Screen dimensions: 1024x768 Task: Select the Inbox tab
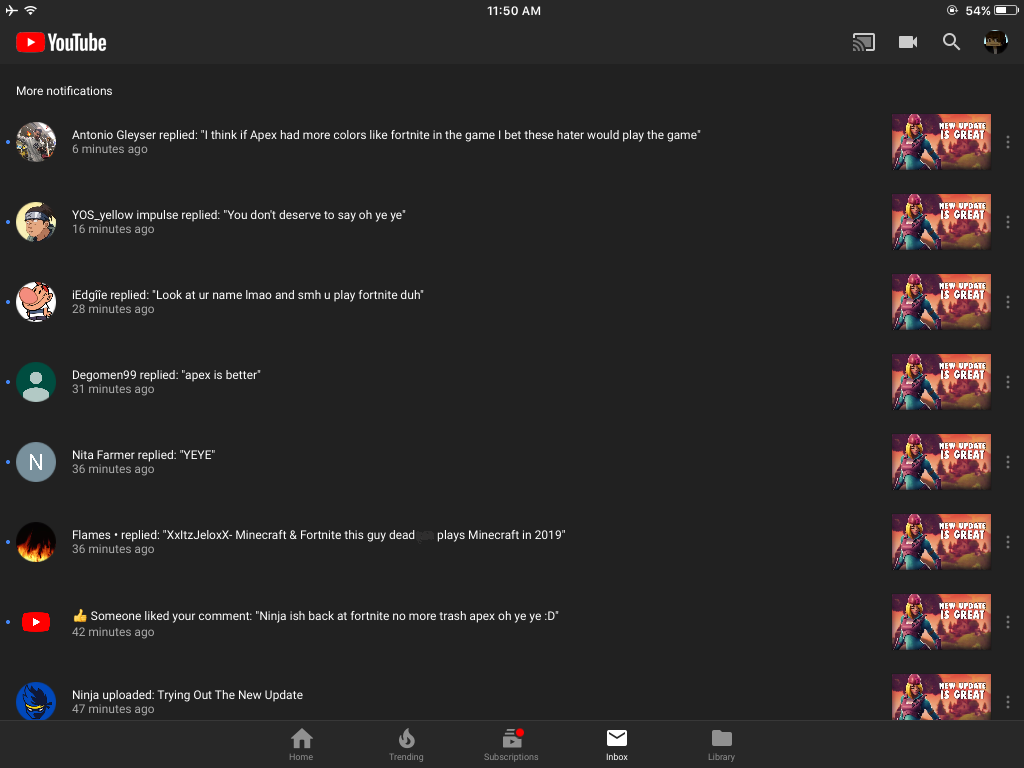[616, 745]
